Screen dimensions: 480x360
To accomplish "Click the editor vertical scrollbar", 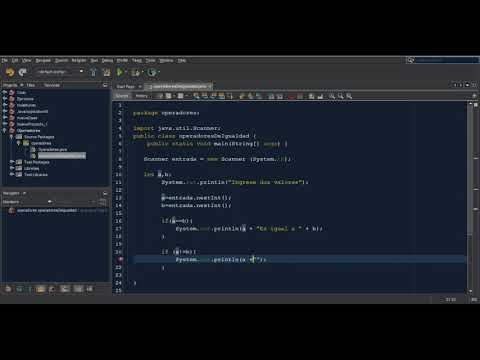I will pyautogui.click(x=470, y=198).
